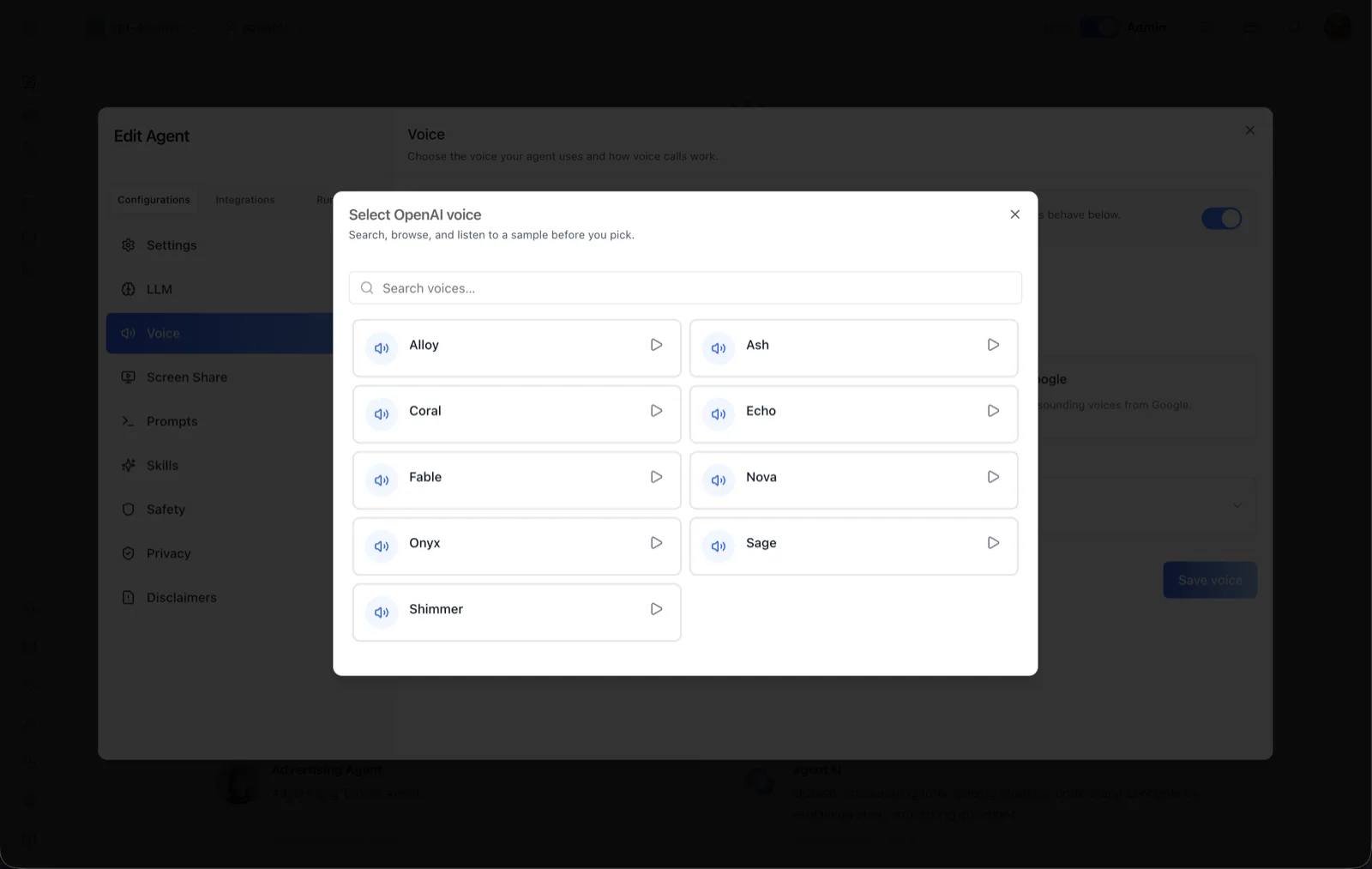Select the Shimmer voice name

[x=436, y=609]
